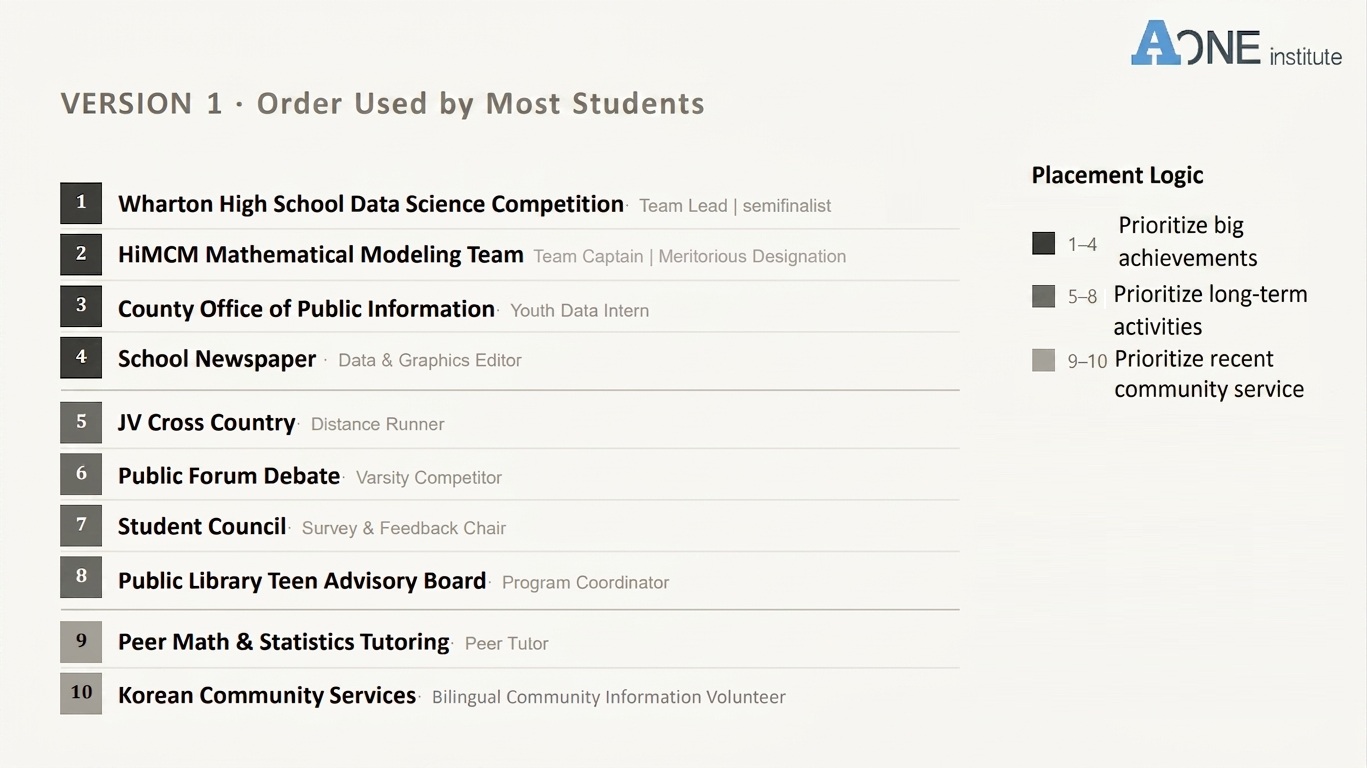Image resolution: width=1367 pixels, height=768 pixels.
Task: Select number 5 badge for JV Cross Country
Action: (81, 422)
